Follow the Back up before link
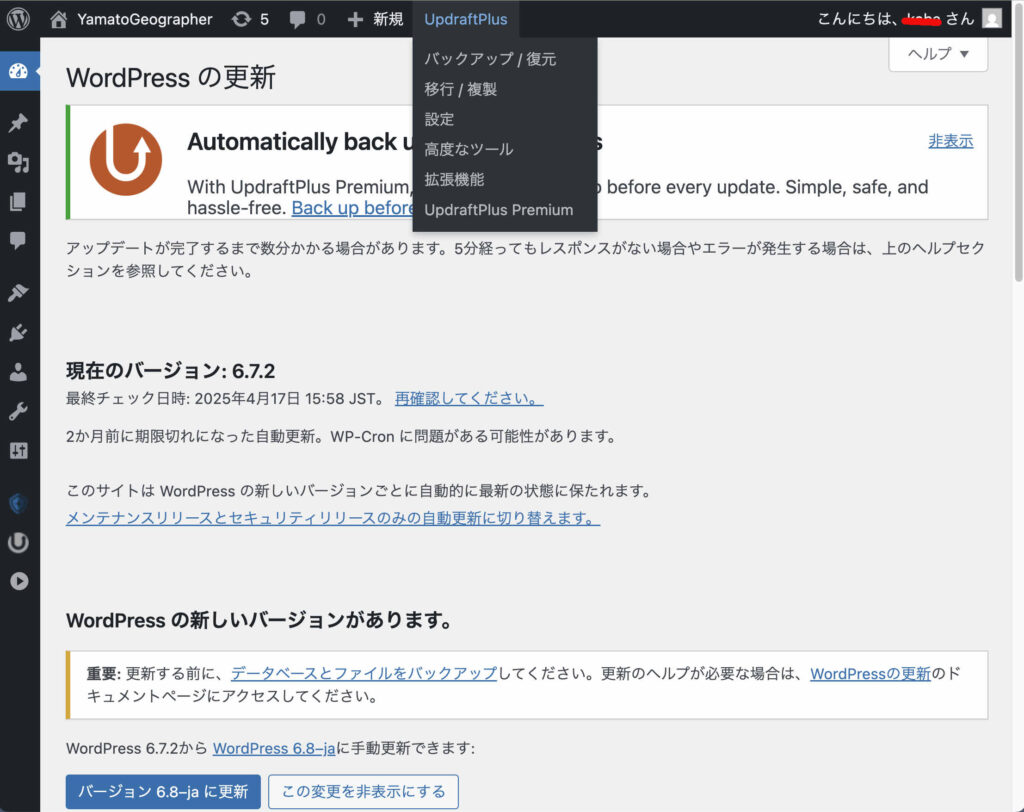1024x812 pixels. click(x=352, y=208)
